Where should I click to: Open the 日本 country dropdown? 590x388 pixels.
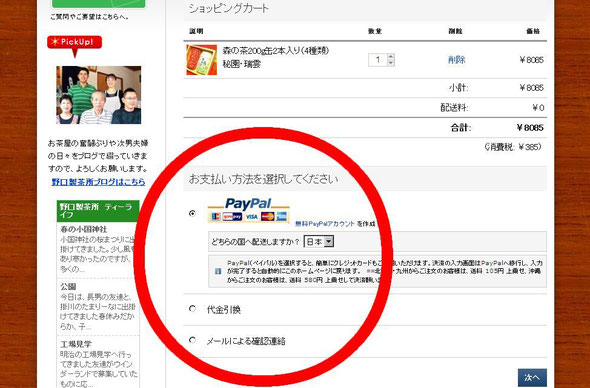319,242
